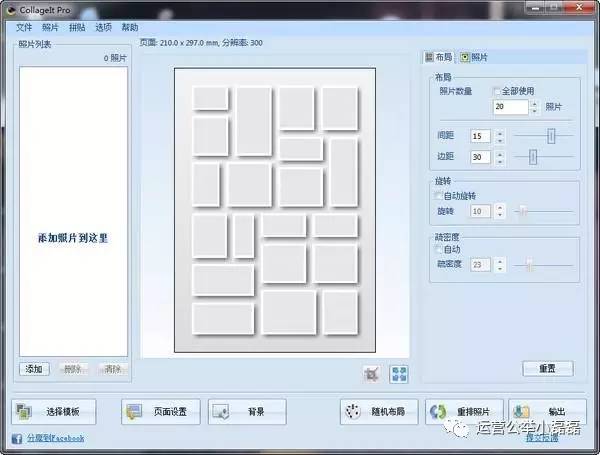
Task: Click the 背景 background button
Action: click(246, 411)
